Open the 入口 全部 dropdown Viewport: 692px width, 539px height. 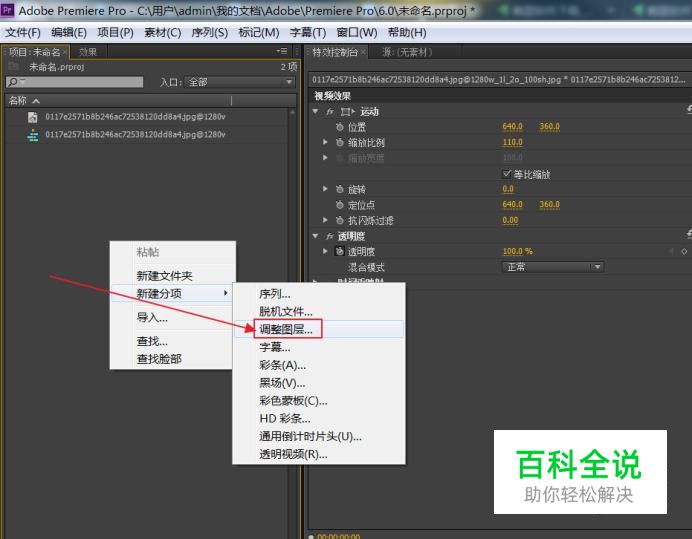240,82
